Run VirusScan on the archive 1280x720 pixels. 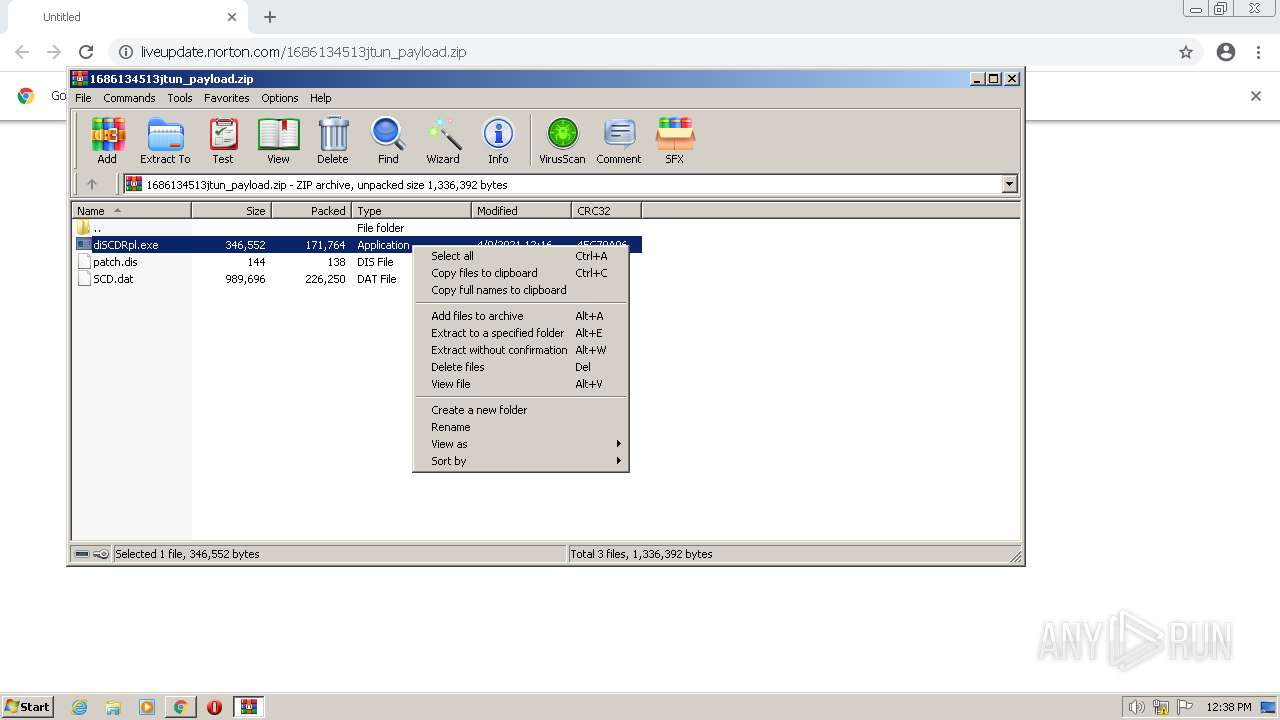[x=562, y=141]
